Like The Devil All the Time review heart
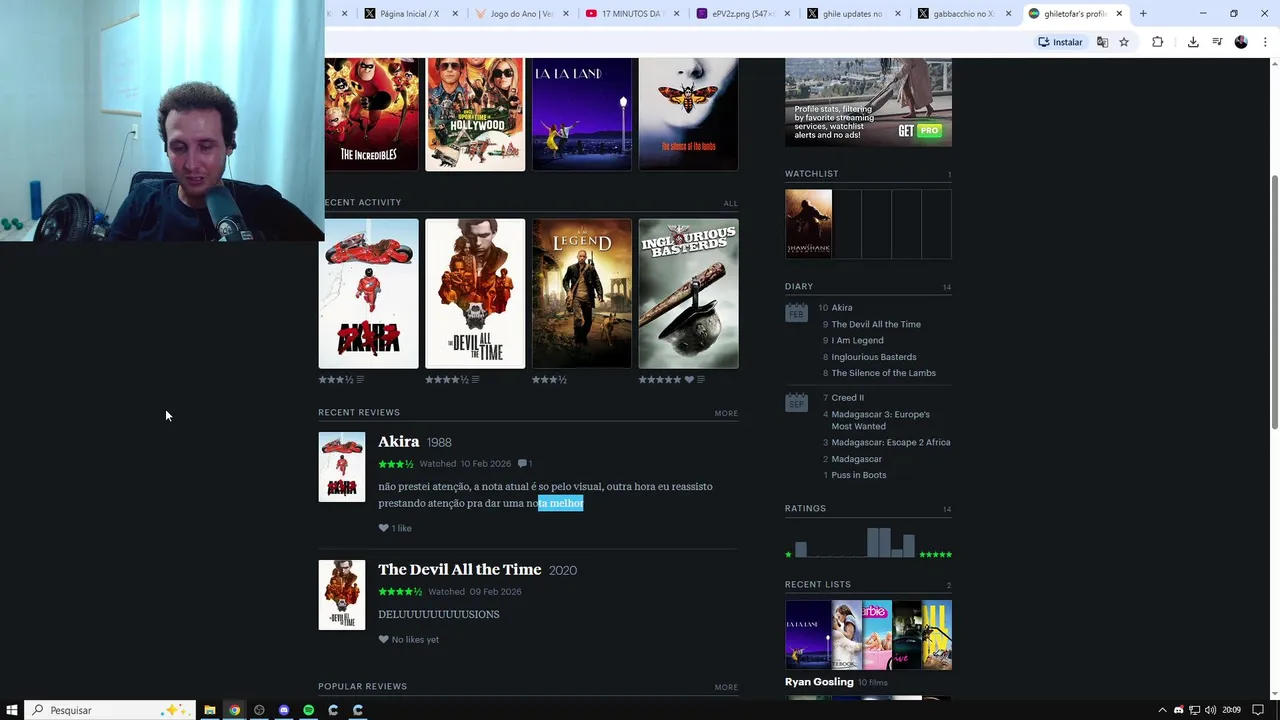 pyautogui.click(x=383, y=640)
